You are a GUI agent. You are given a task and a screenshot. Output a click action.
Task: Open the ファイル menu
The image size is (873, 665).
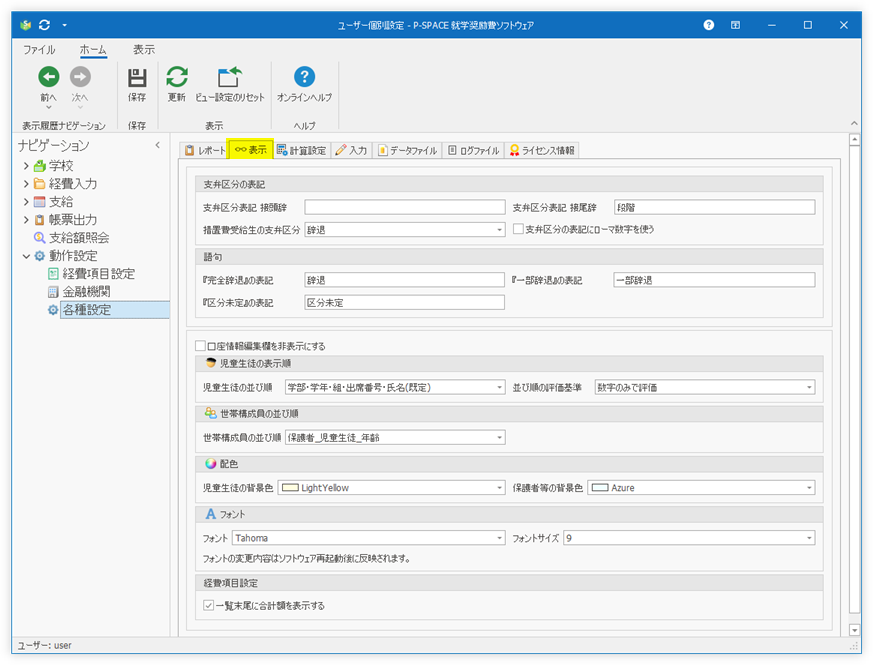point(39,50)
